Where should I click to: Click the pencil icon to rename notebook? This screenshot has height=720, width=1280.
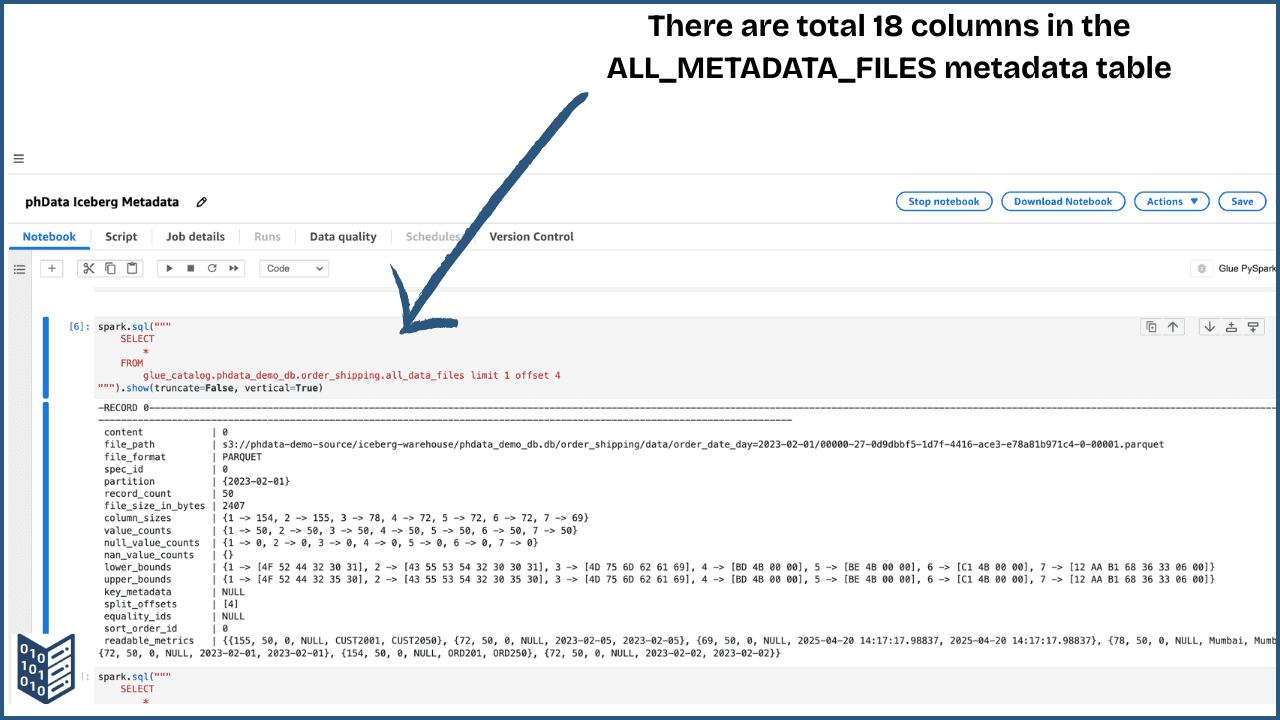tap(202, 202)
